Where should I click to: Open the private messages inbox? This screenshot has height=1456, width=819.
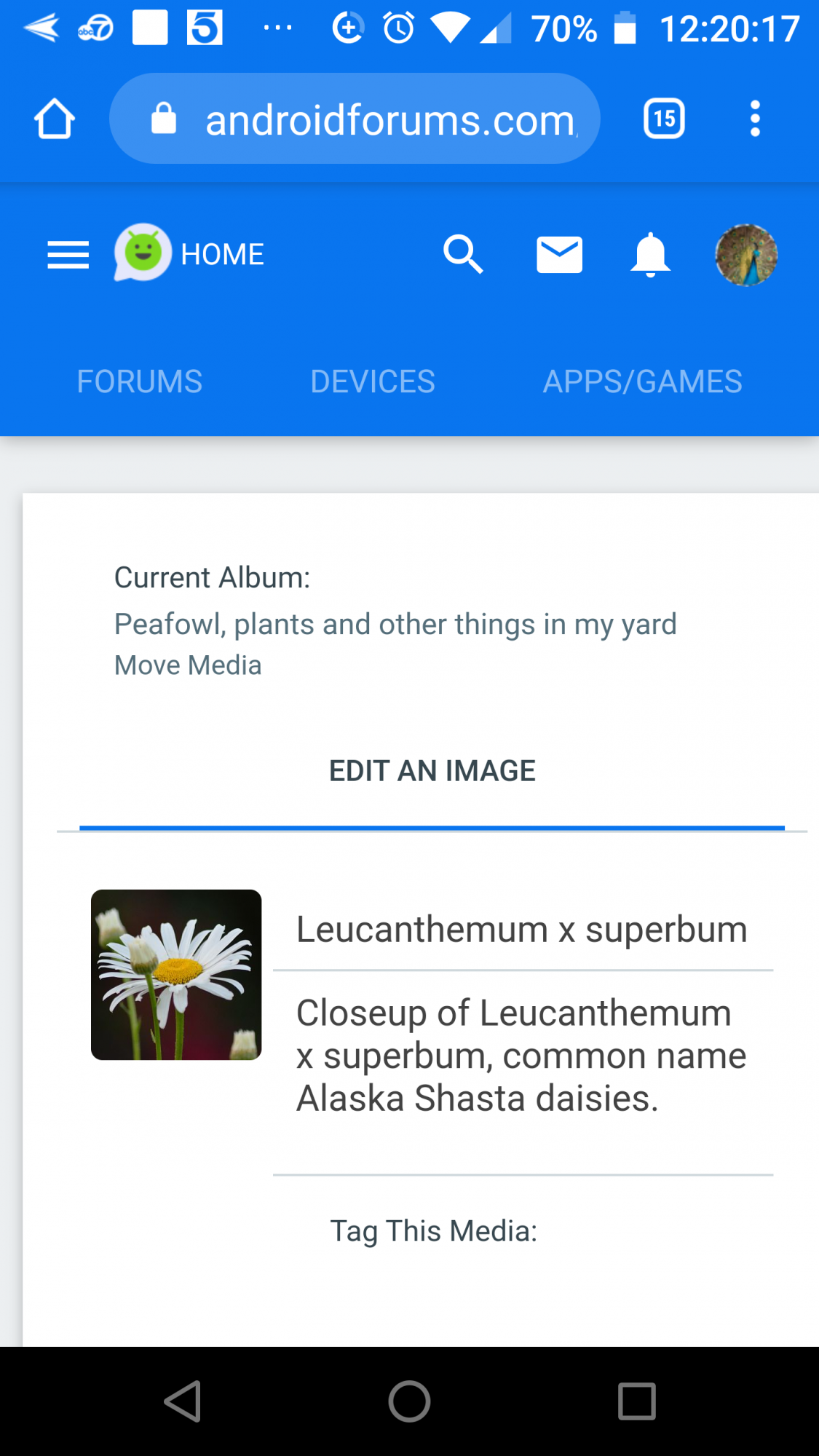558,254
